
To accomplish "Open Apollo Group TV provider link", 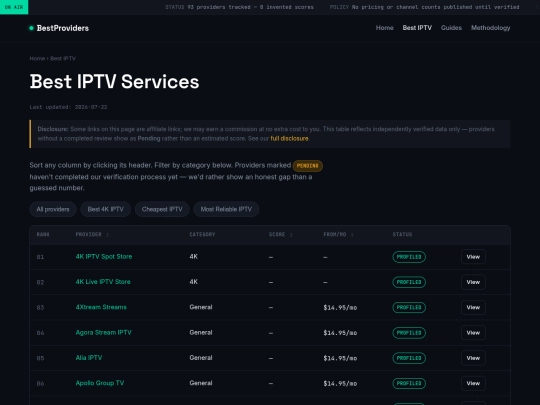I will pos(100,383).
